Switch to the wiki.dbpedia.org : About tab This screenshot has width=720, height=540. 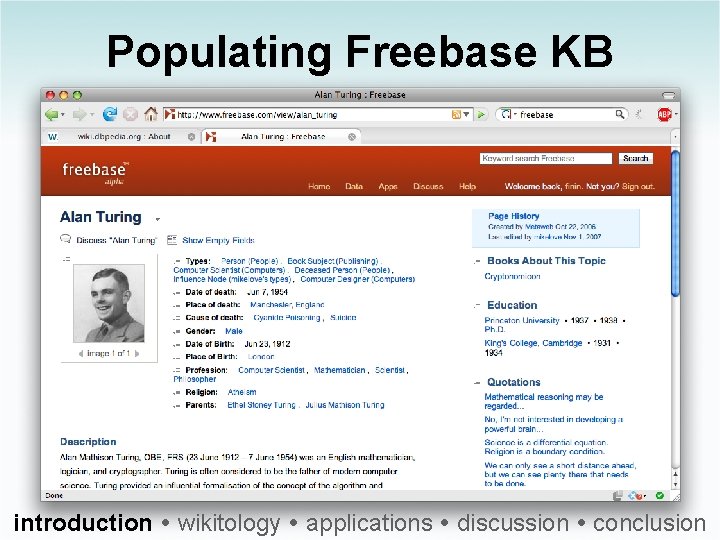click(124, 136)
